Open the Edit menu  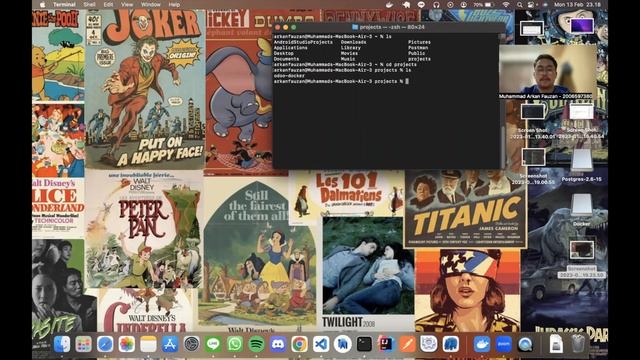coord(108,4)
